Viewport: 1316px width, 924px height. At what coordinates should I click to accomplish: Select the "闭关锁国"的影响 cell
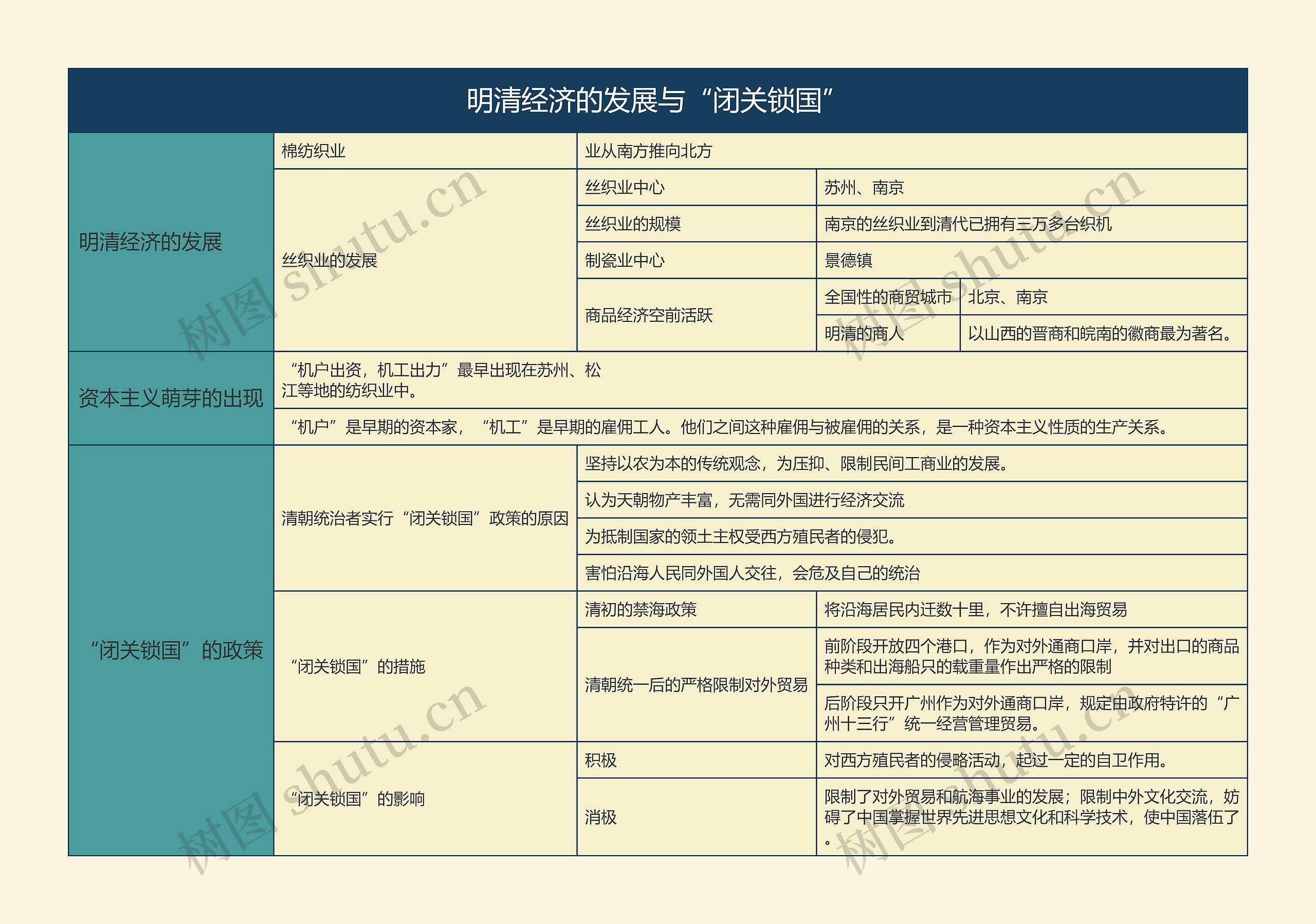pyautogui.click(x=425, y=799)
